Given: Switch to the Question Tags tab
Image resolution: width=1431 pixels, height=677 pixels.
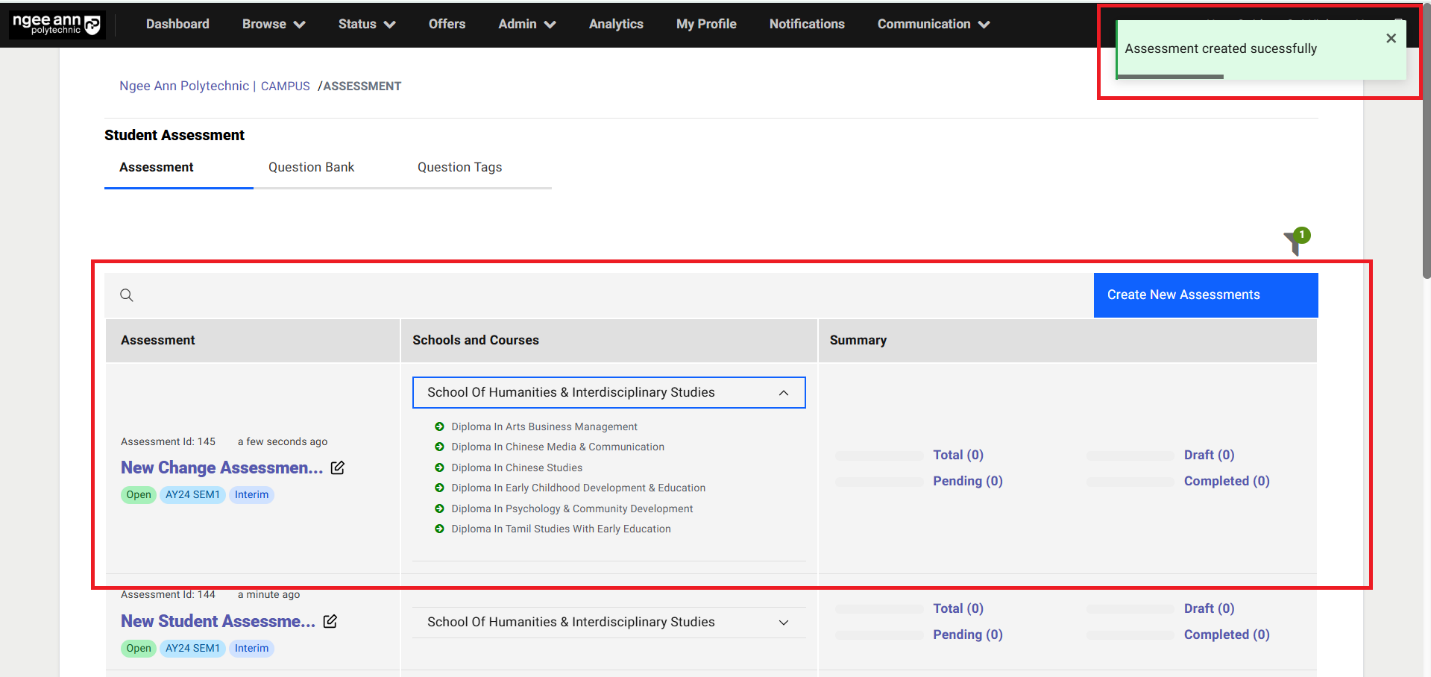Looking at the screenshot, I should pyautogui.click(x=459, y=167).
